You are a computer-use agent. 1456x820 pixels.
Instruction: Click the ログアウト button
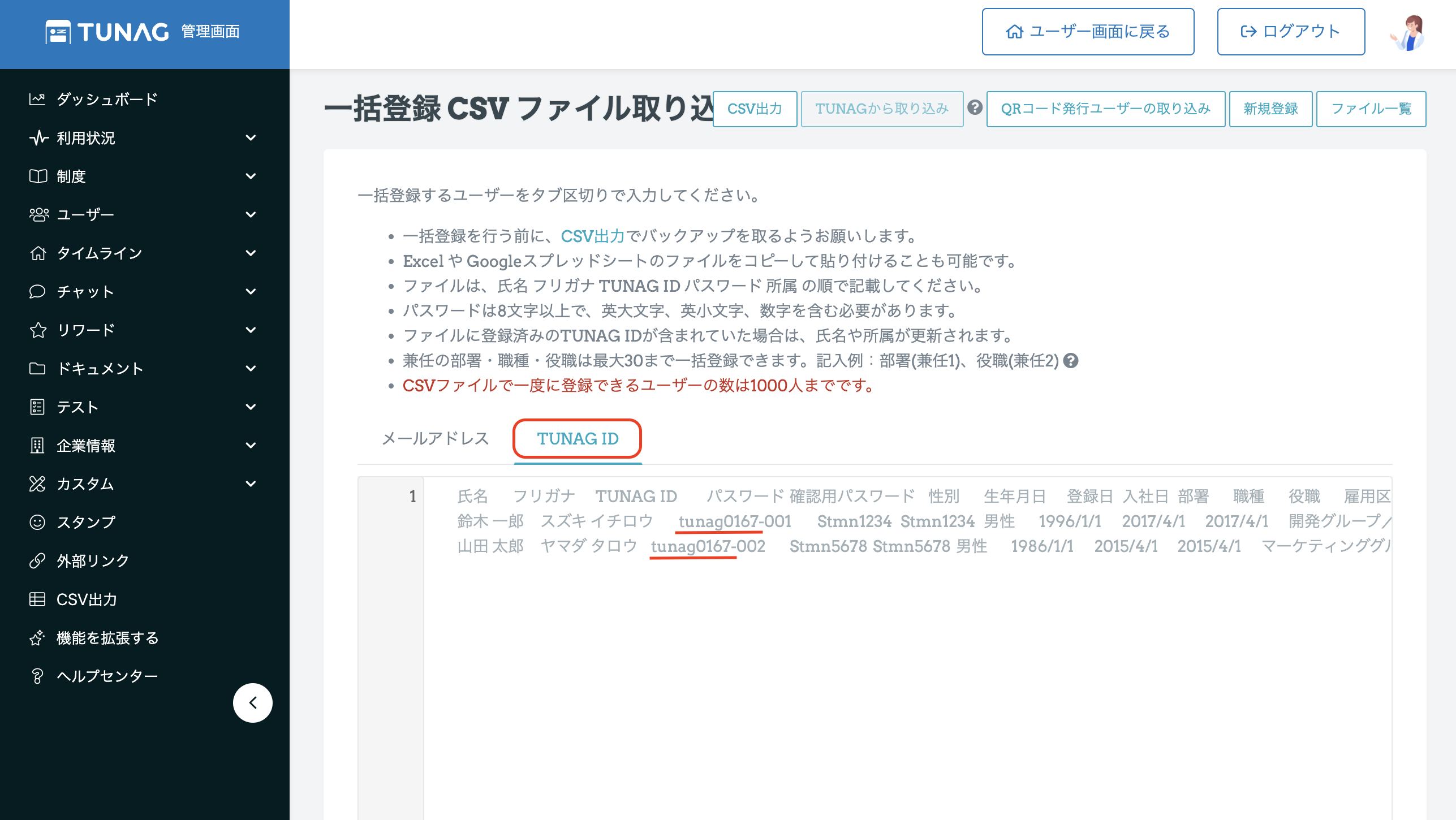1291,32
